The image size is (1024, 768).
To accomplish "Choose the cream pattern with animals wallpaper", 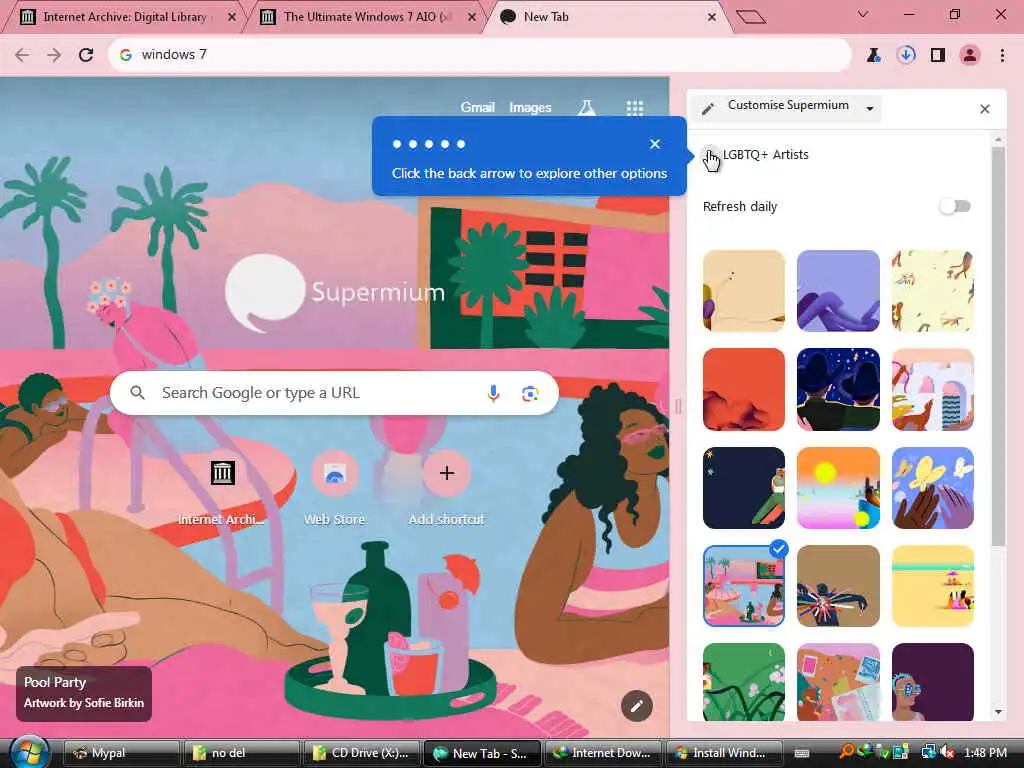I will 933,291.
